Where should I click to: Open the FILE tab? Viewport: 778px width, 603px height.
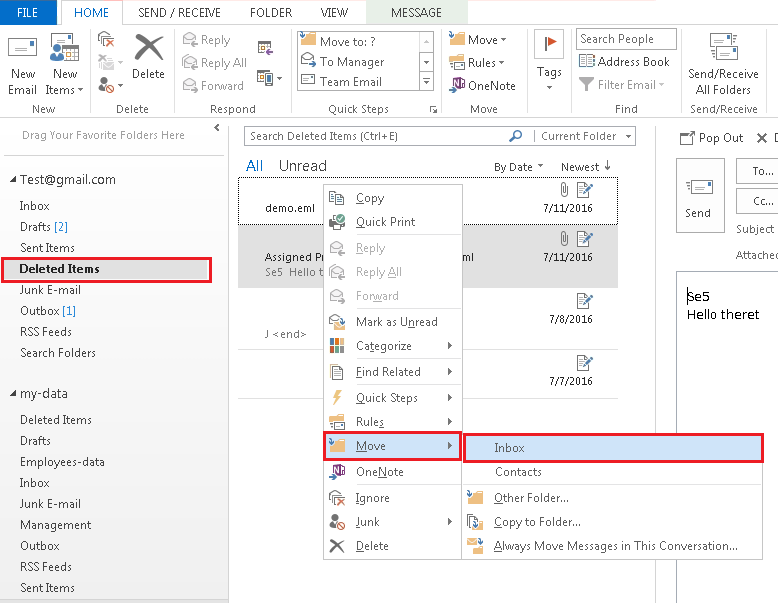point(27,12)
